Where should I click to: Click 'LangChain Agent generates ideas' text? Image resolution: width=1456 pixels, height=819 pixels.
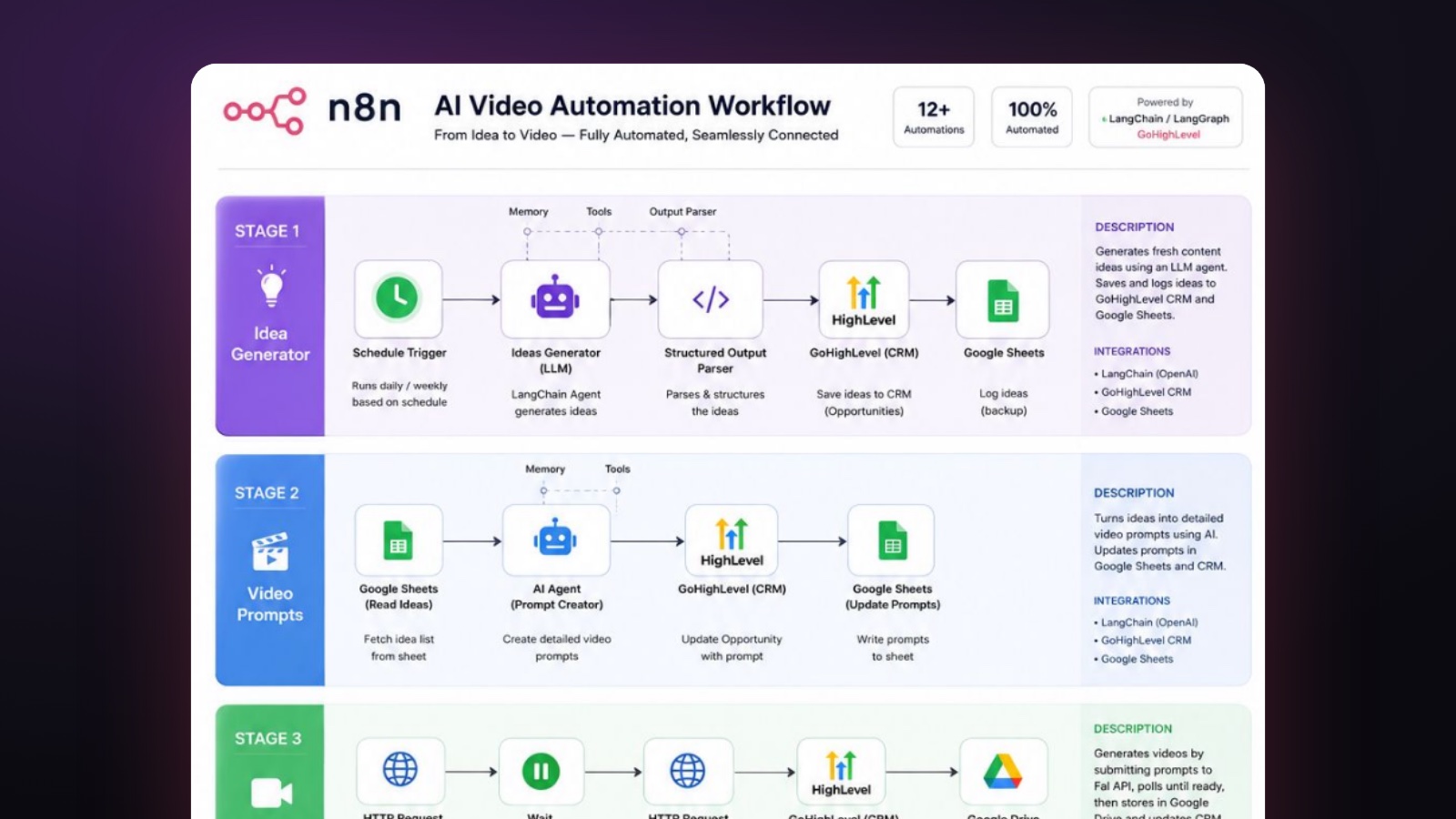coord(556,403)
